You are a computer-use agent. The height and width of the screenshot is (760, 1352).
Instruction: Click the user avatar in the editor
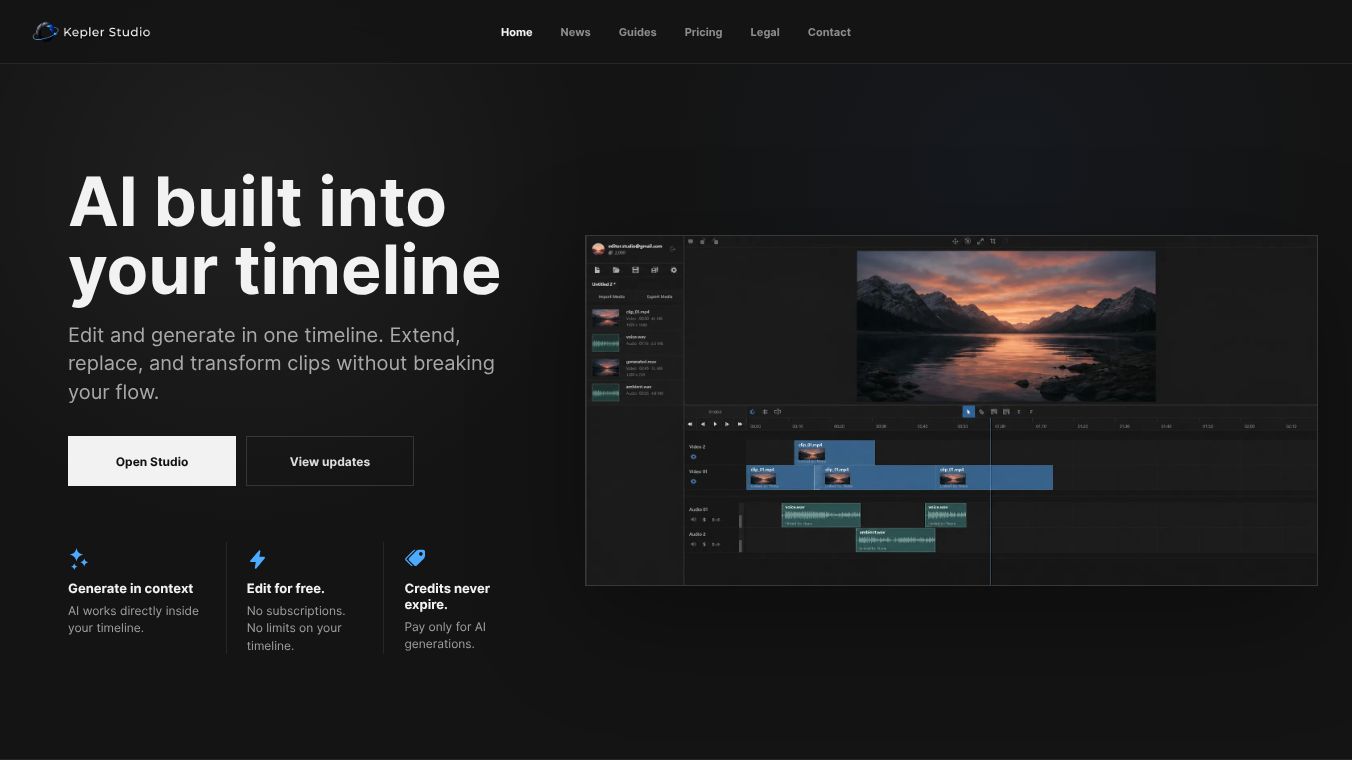(598, 248)
